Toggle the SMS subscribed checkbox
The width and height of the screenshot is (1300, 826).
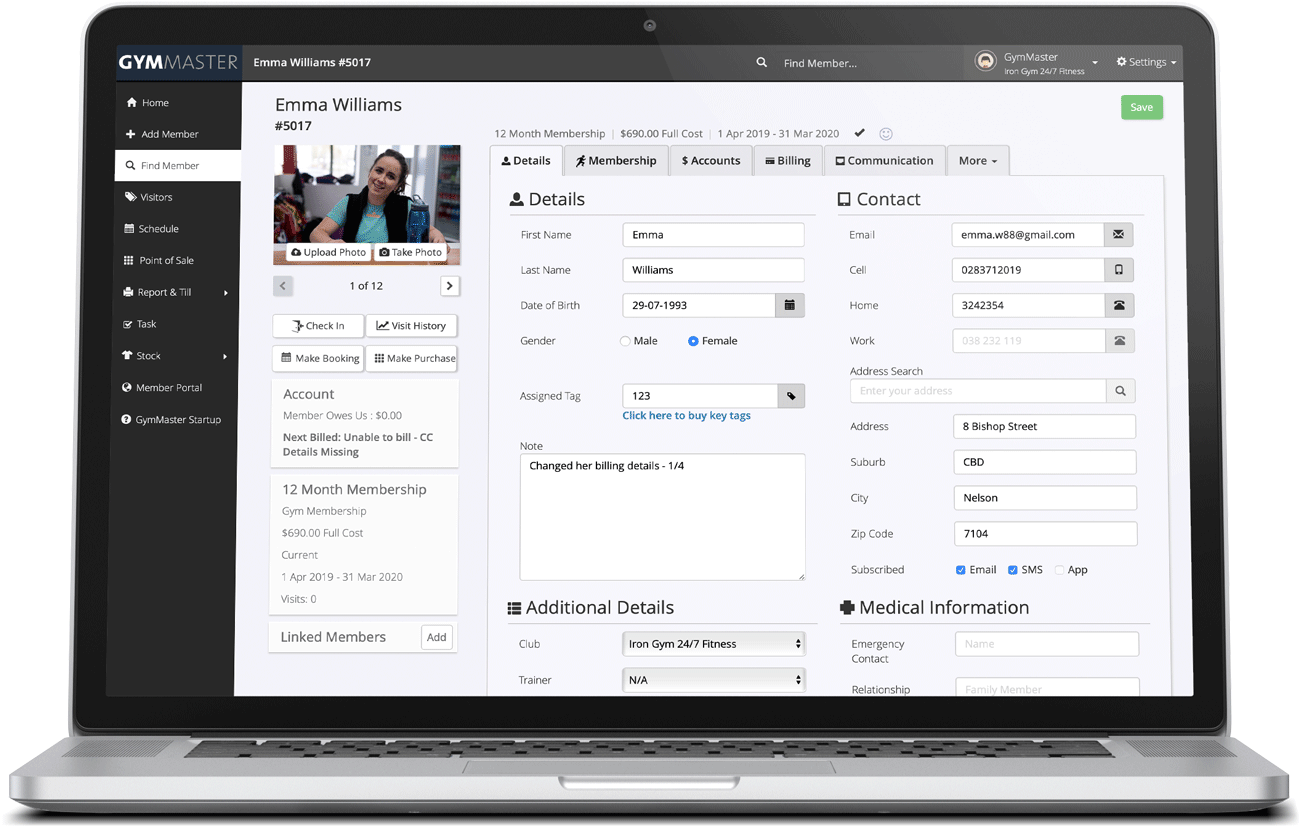[1013, 570]
